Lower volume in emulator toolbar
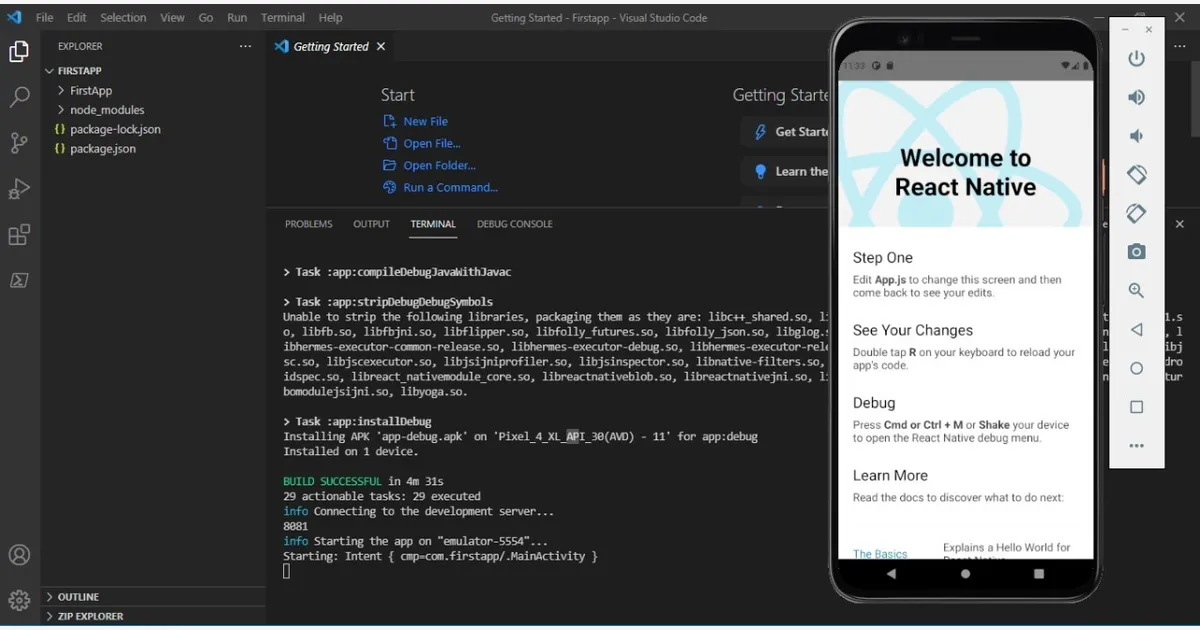 (1136, 136)
